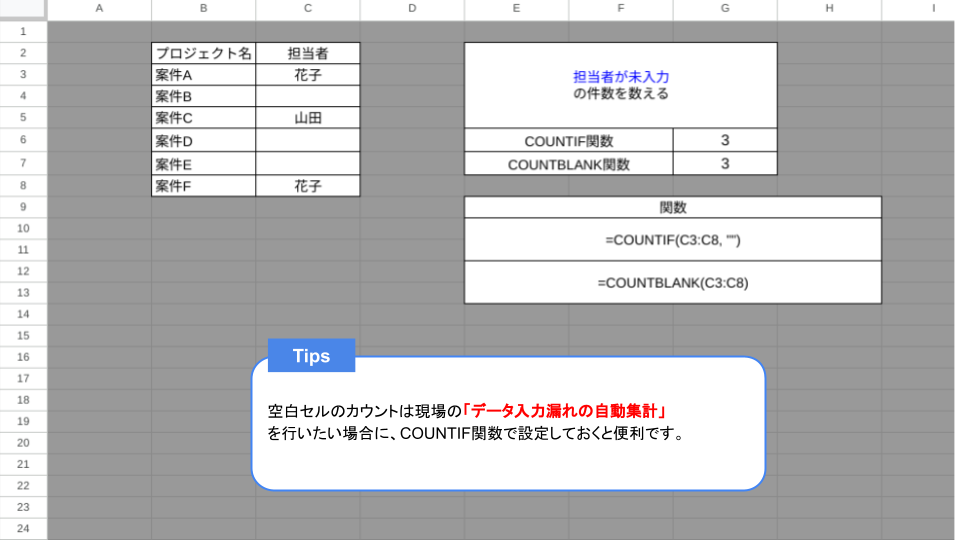Click the select-all corner box
This screenshot has width=960, height=540.
coord(23,9)
